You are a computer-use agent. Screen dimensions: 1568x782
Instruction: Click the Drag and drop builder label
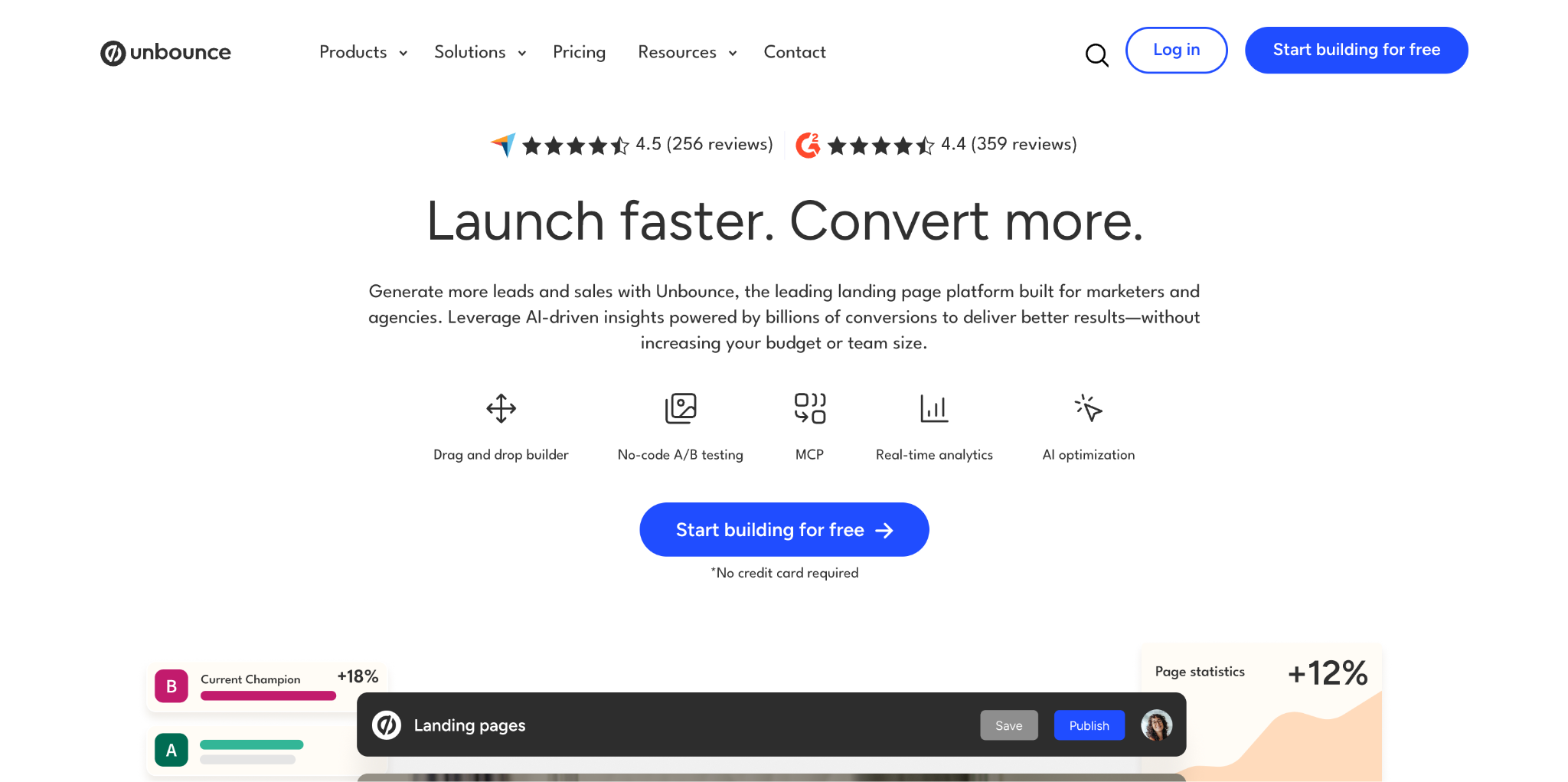(501, 454)
